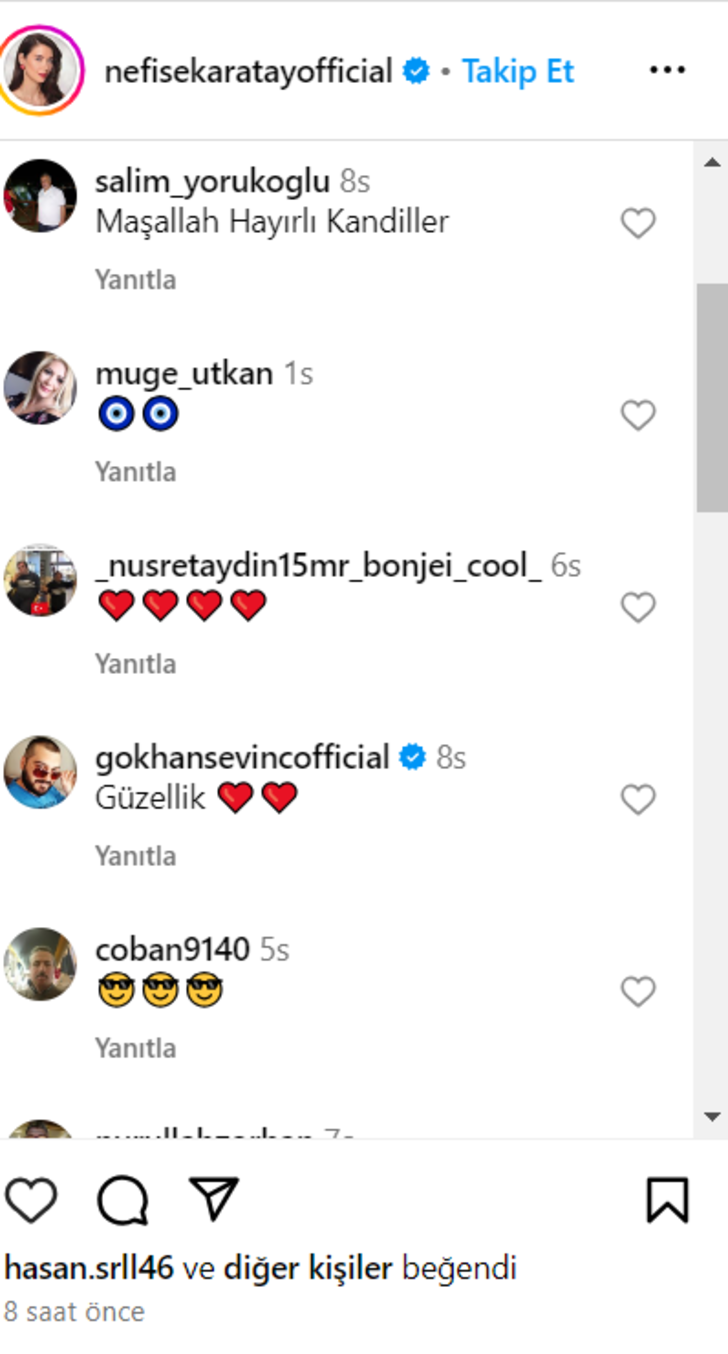Like coban9140's comment heart
This screenshot has height=1354, width=728.
coord(637,991)
